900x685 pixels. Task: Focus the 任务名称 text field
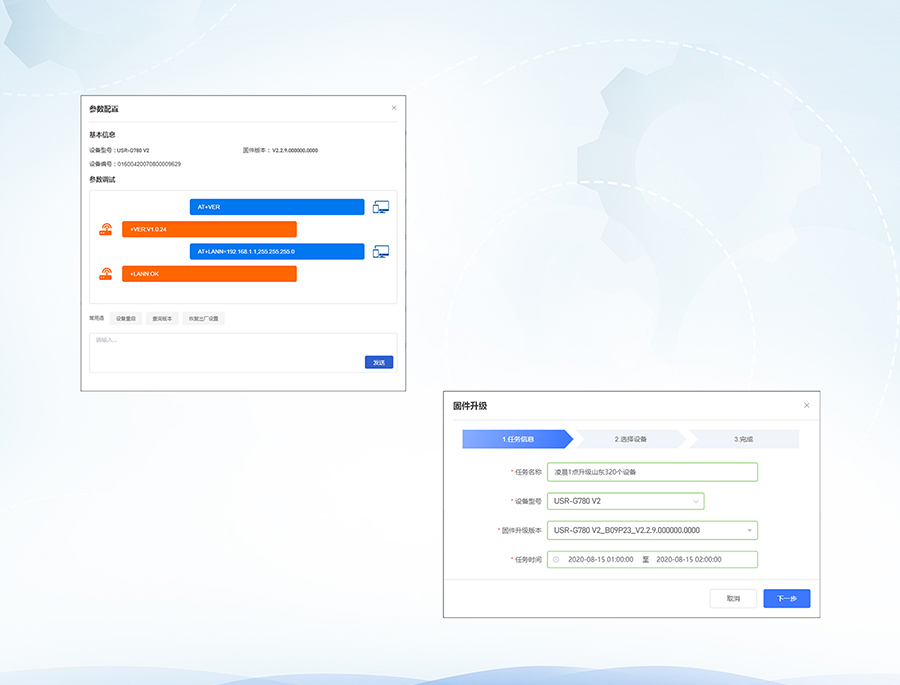pos(652,472)
